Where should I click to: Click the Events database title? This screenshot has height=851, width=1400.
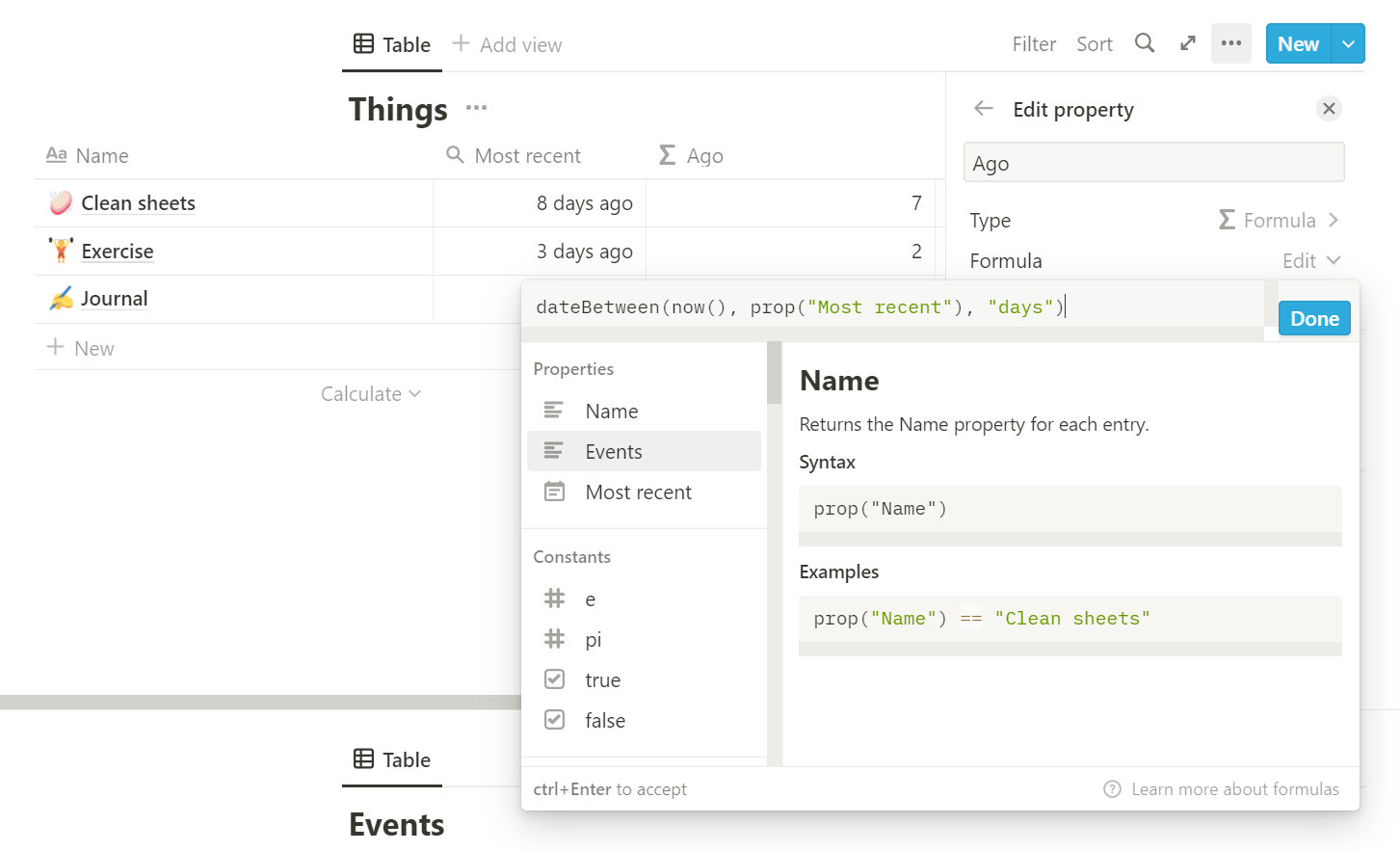[397, 825]
